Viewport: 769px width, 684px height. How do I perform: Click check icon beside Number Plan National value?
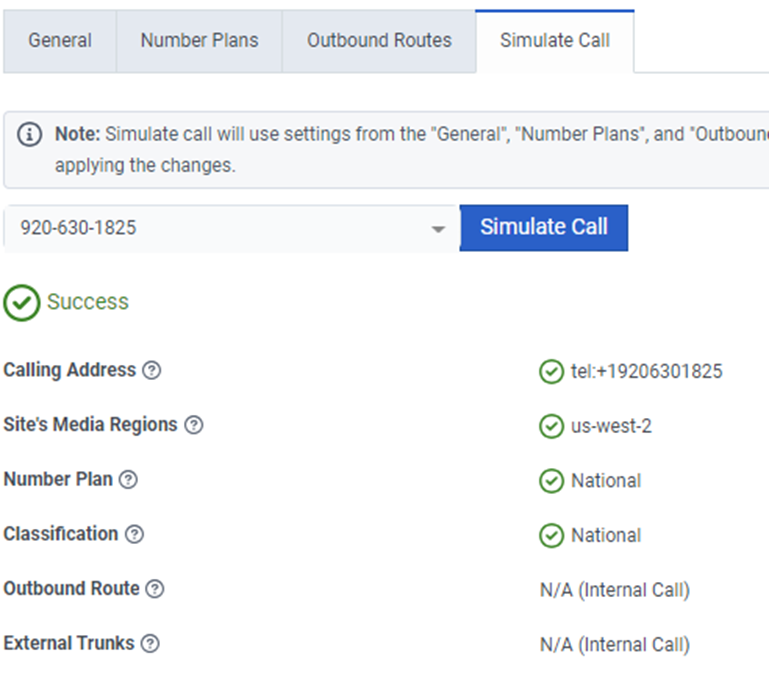click(x=551, y=481)
